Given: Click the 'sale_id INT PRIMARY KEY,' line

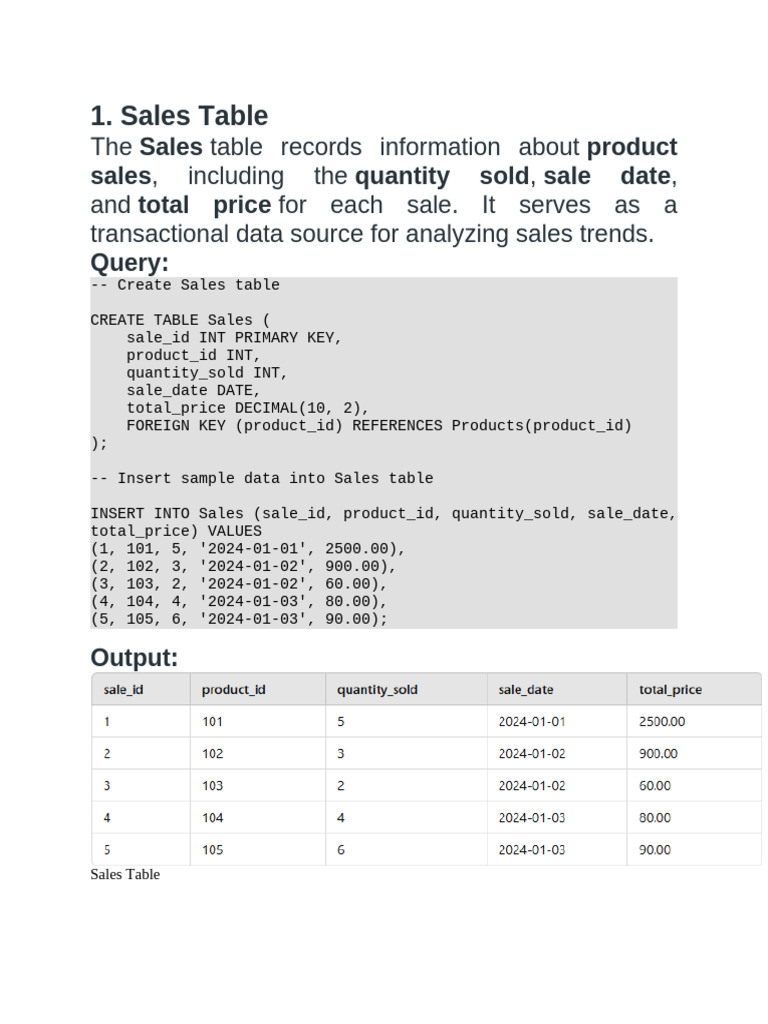Looking at the screenshot, I should 234,338.
